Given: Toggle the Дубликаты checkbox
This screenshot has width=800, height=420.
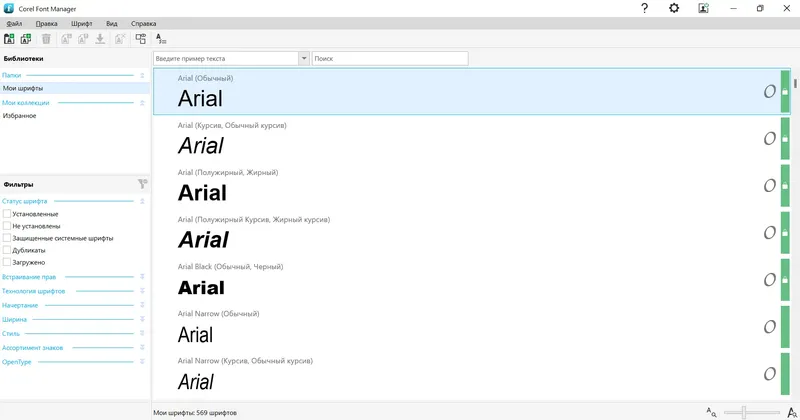Looking at the screenshot, I should coord(7,250).
